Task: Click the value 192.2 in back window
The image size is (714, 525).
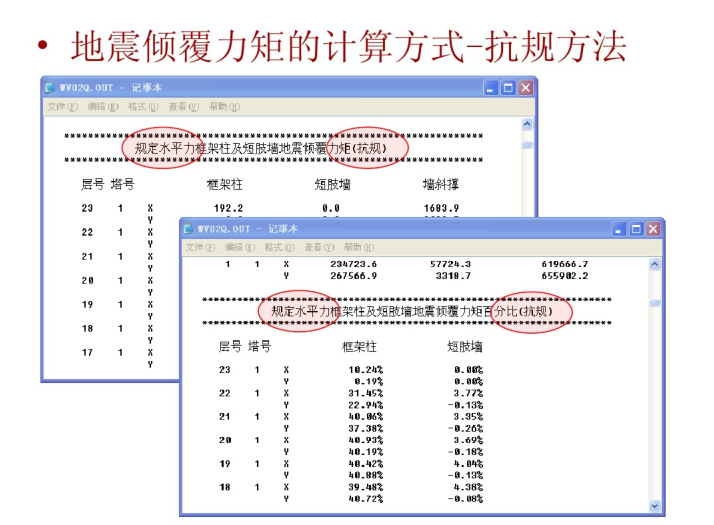Action: [228, 208]
